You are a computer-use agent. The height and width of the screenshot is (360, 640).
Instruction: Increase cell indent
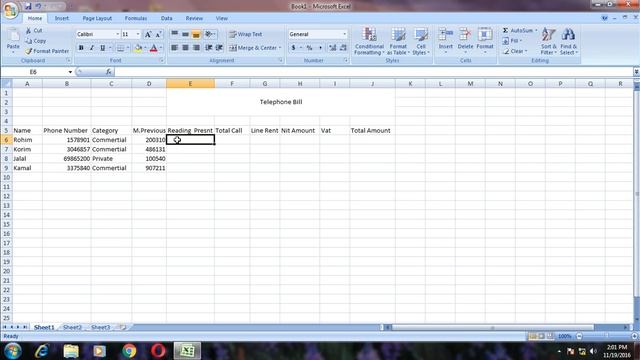point(219,48)
